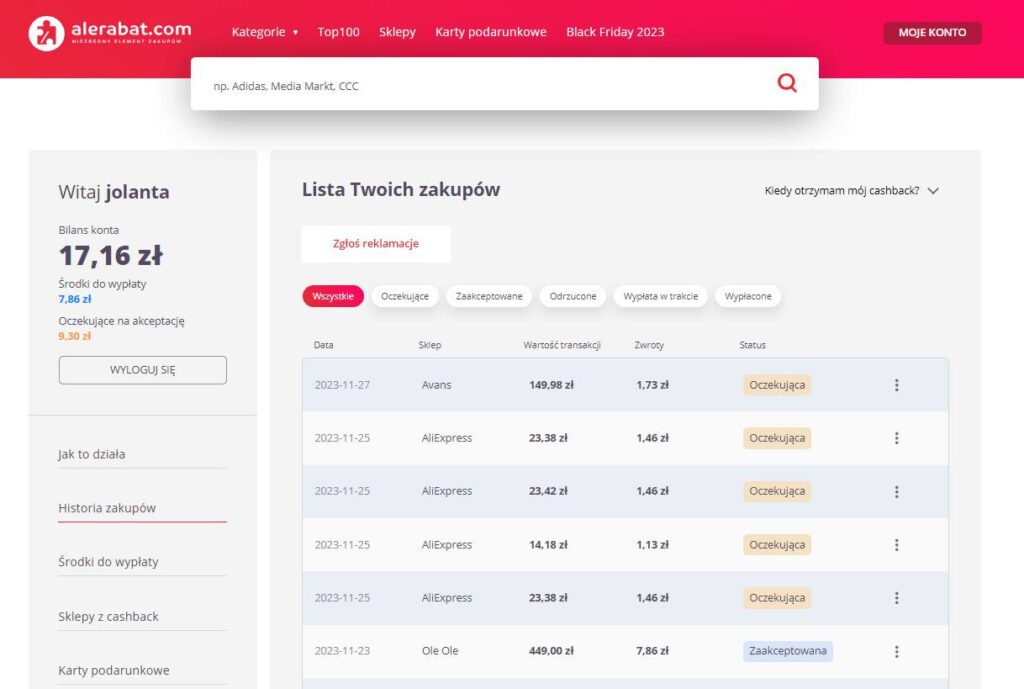Screen dimensions: 1024x689
Task: Click the 449,00 zł transaction value
Action: pyautogui.click(x=551, y=651)
